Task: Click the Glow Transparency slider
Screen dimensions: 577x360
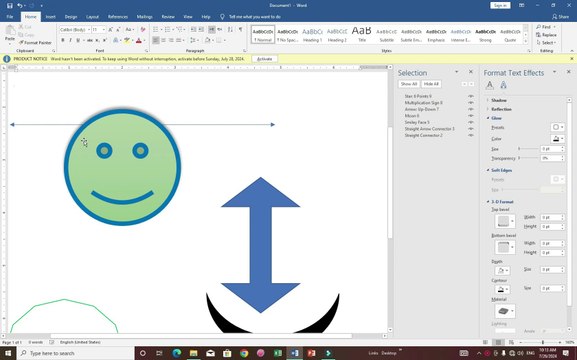Action: [528, 158]
